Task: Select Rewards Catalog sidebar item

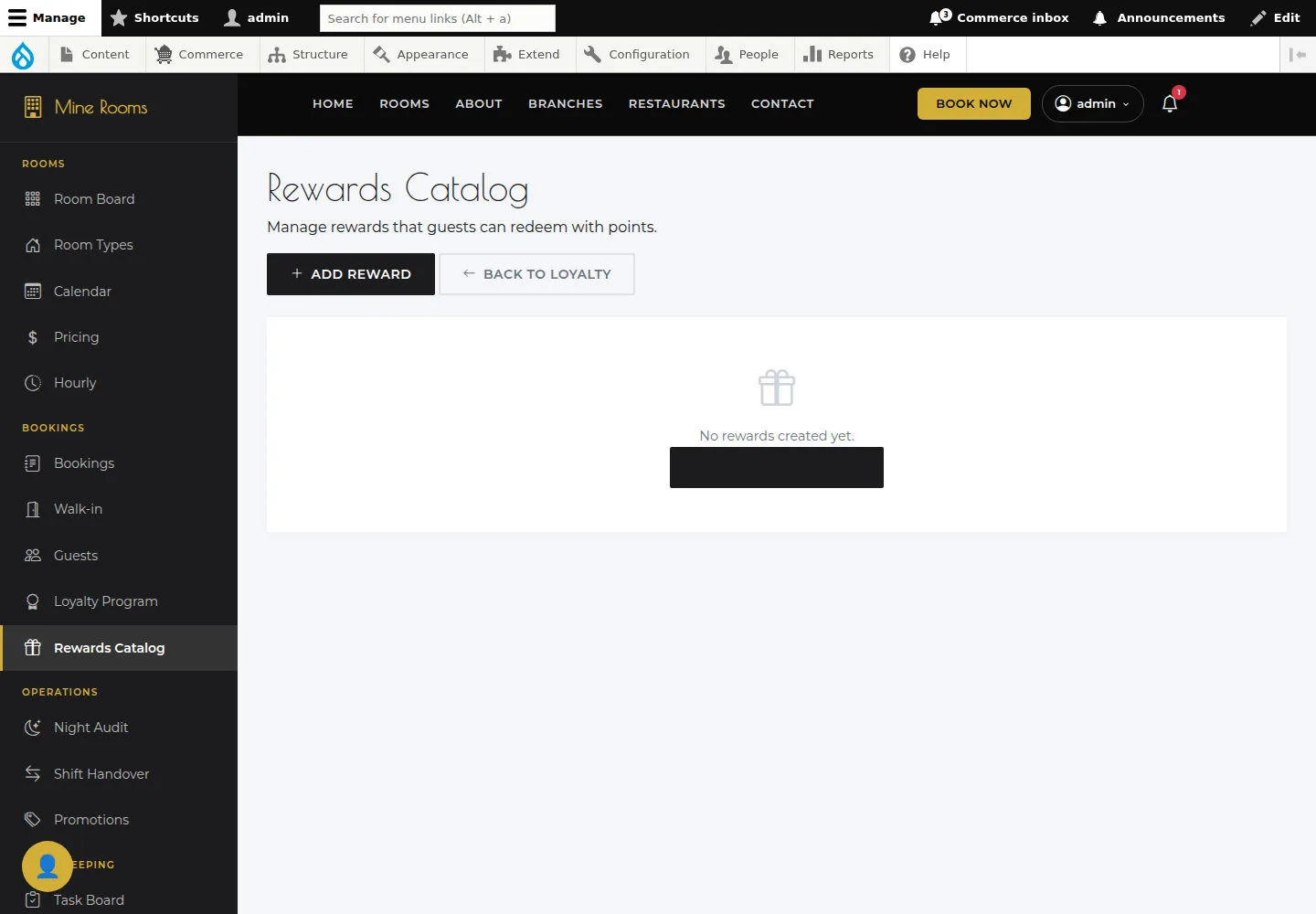Action: [x=119, y=648]
